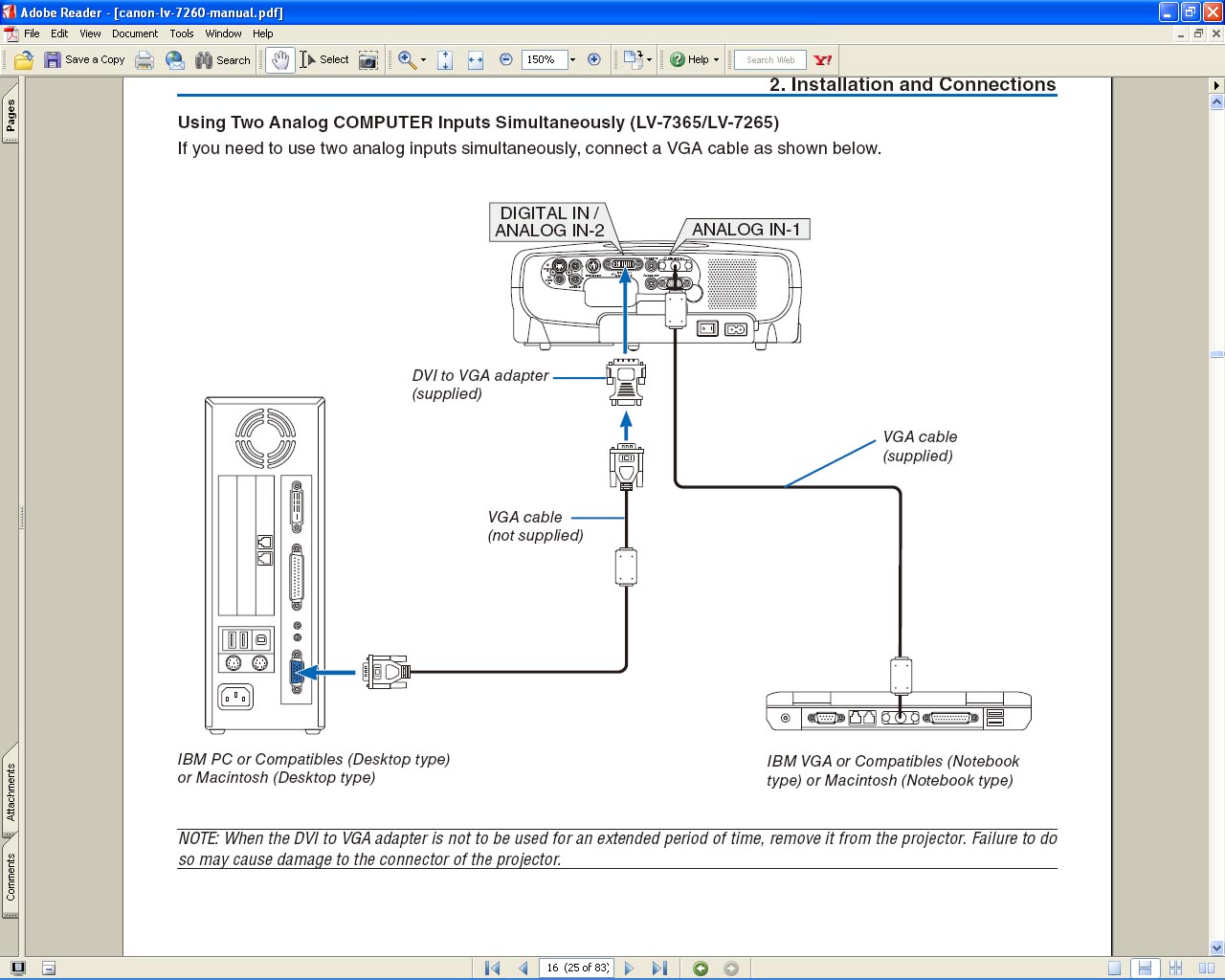Zoom in with the plus button
1225x980 pixels.
(594, 59)
